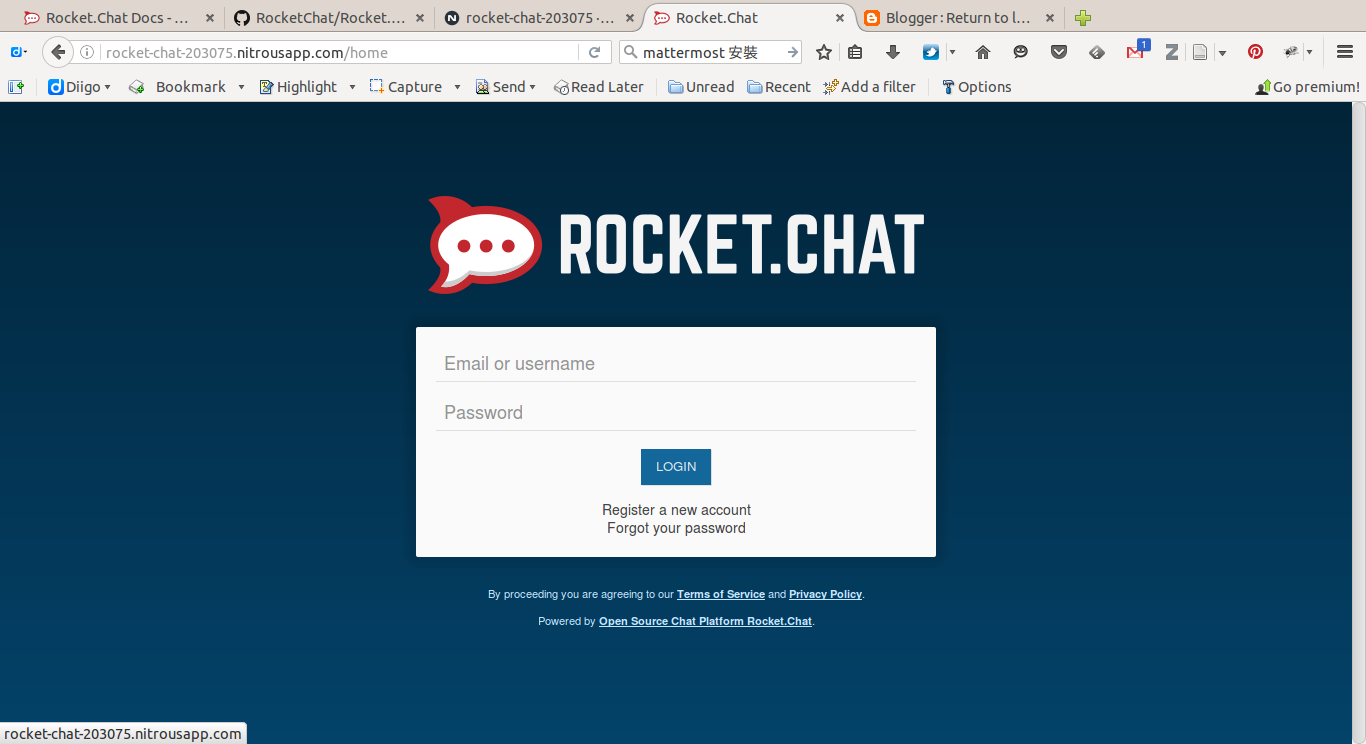Click Read Later in the Diigo toolbar
The height and width of the screenshot is (744, 1366).
coord(598,87)
